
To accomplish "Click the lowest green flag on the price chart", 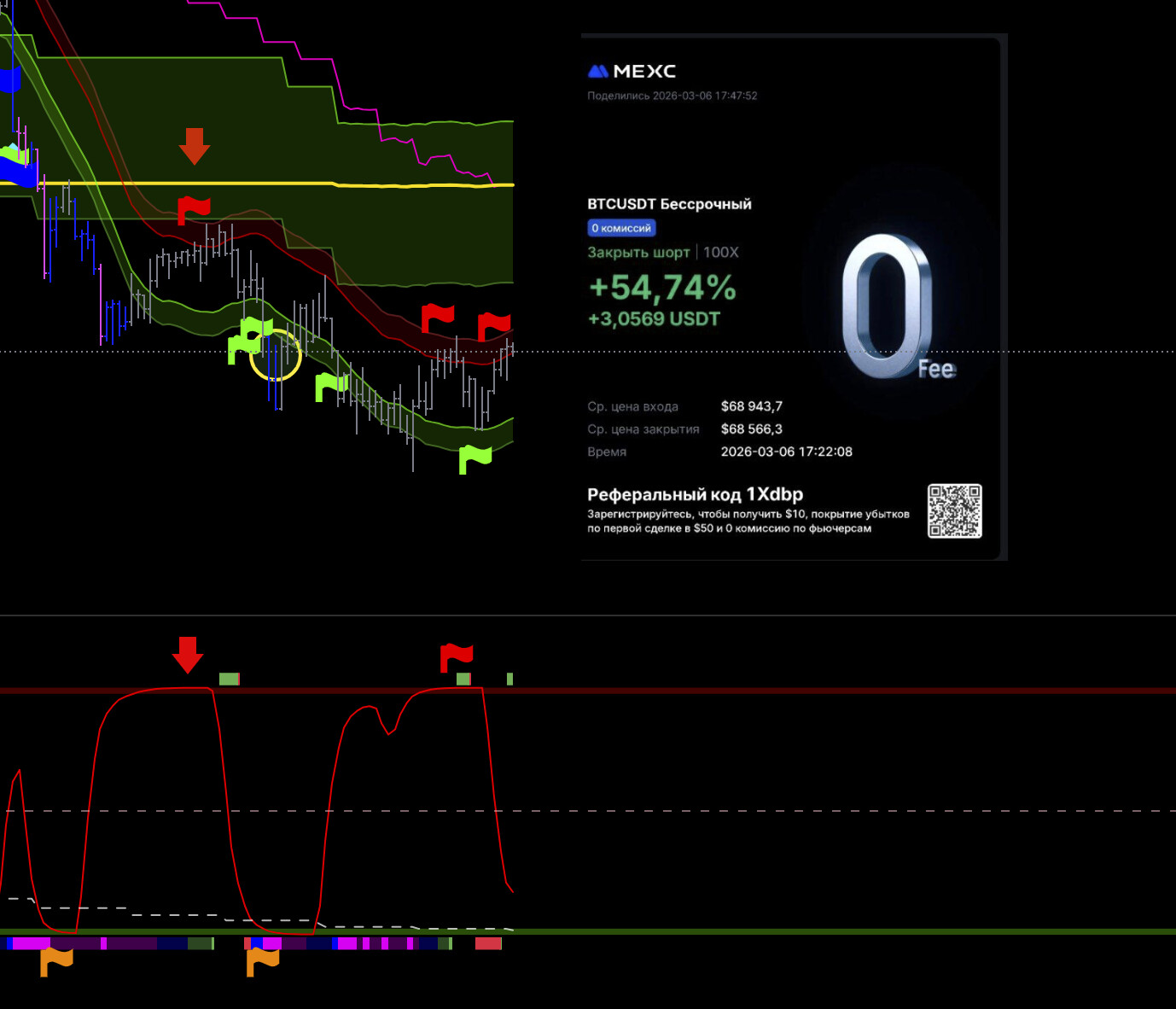I will pos(474,458).
